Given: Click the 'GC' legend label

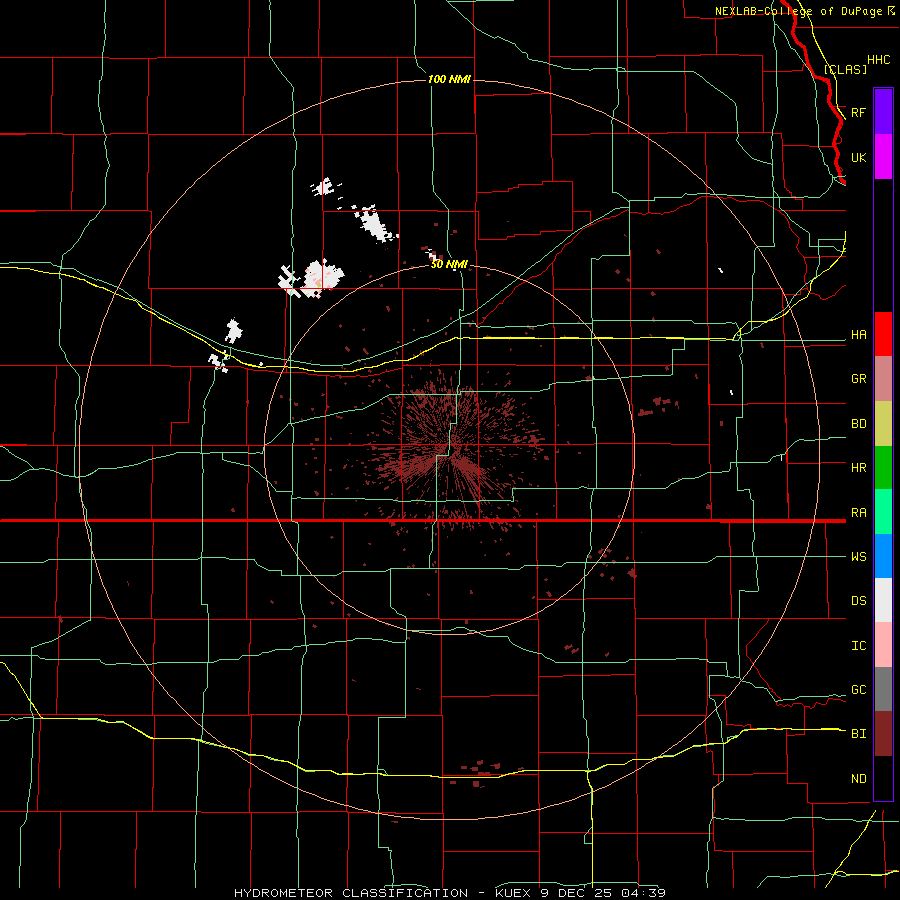Looking at the screenshot, I should pyautogui.click(x=859, y=690).
